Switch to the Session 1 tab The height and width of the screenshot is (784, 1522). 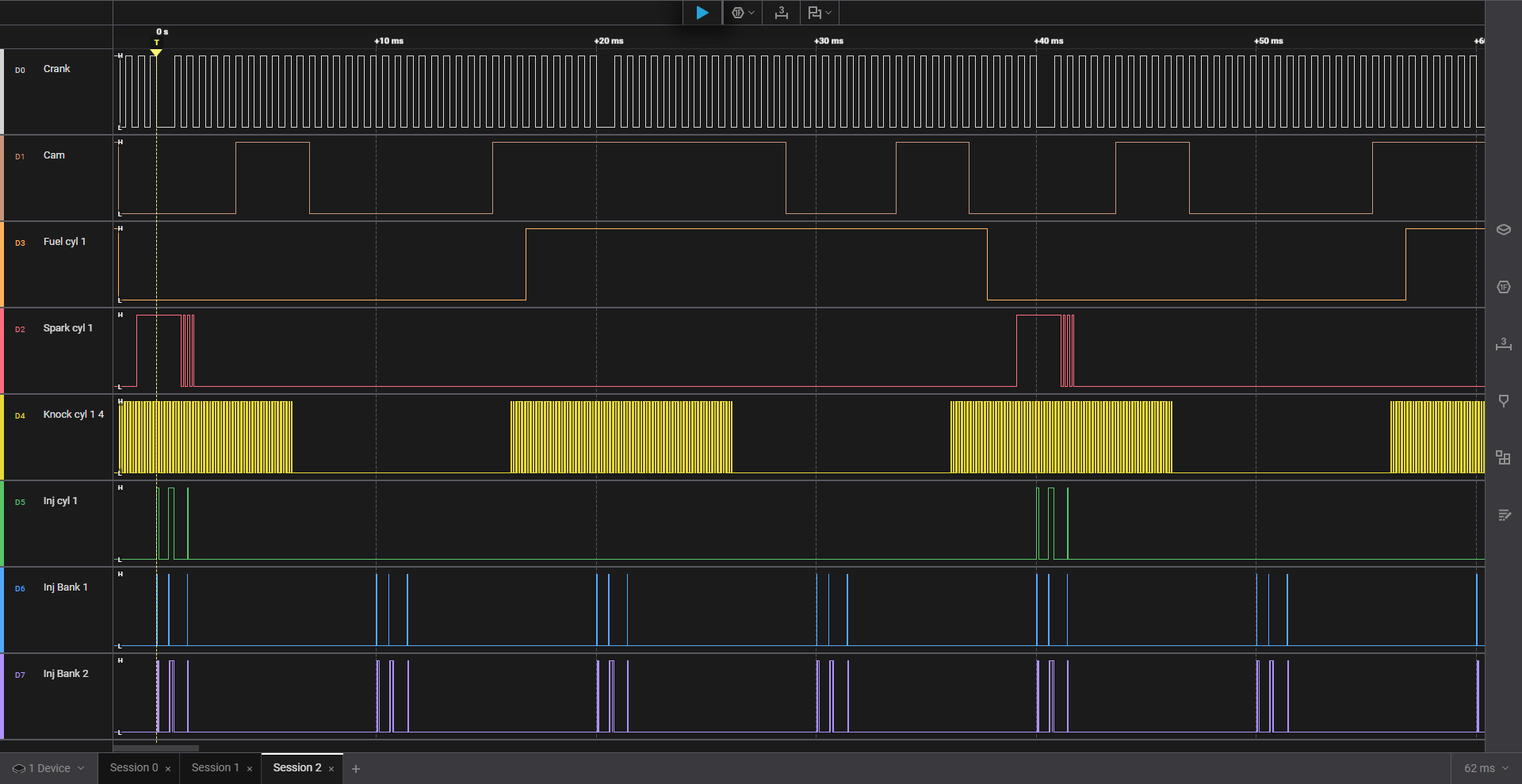coord(215,768)
